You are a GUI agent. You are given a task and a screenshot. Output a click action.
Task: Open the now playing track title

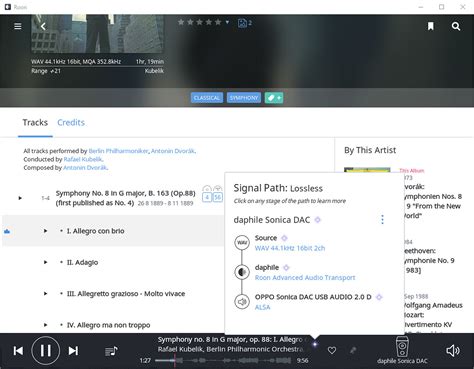(x=230, y=340)
